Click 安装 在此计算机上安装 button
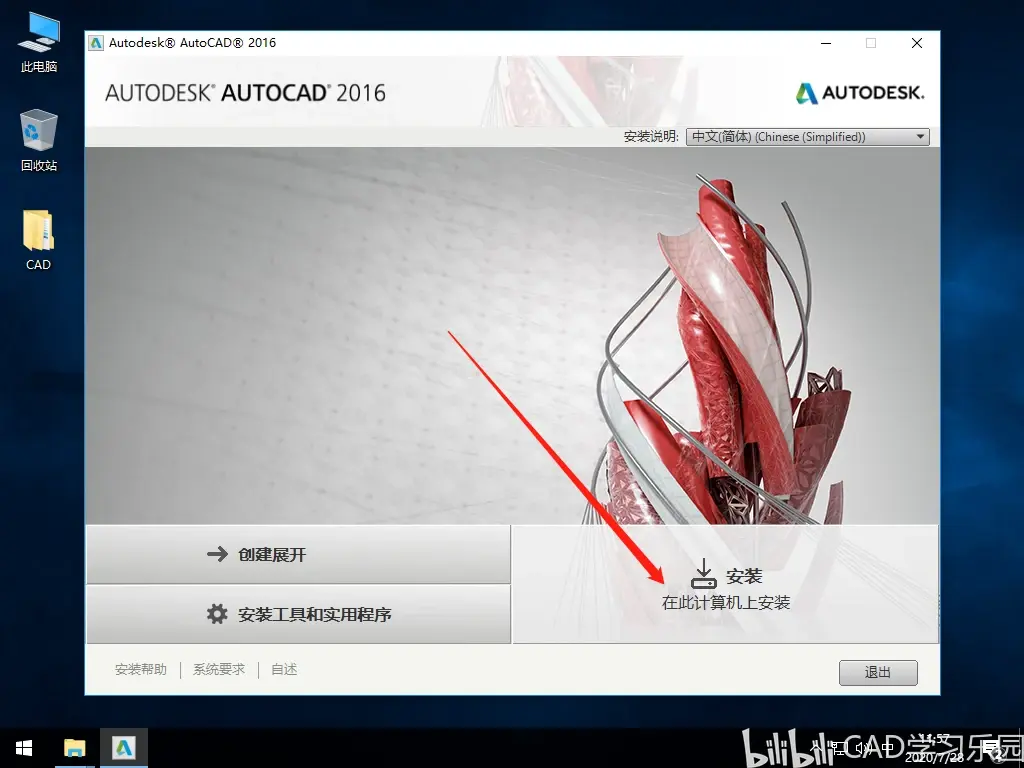 [x=726, y=584]
